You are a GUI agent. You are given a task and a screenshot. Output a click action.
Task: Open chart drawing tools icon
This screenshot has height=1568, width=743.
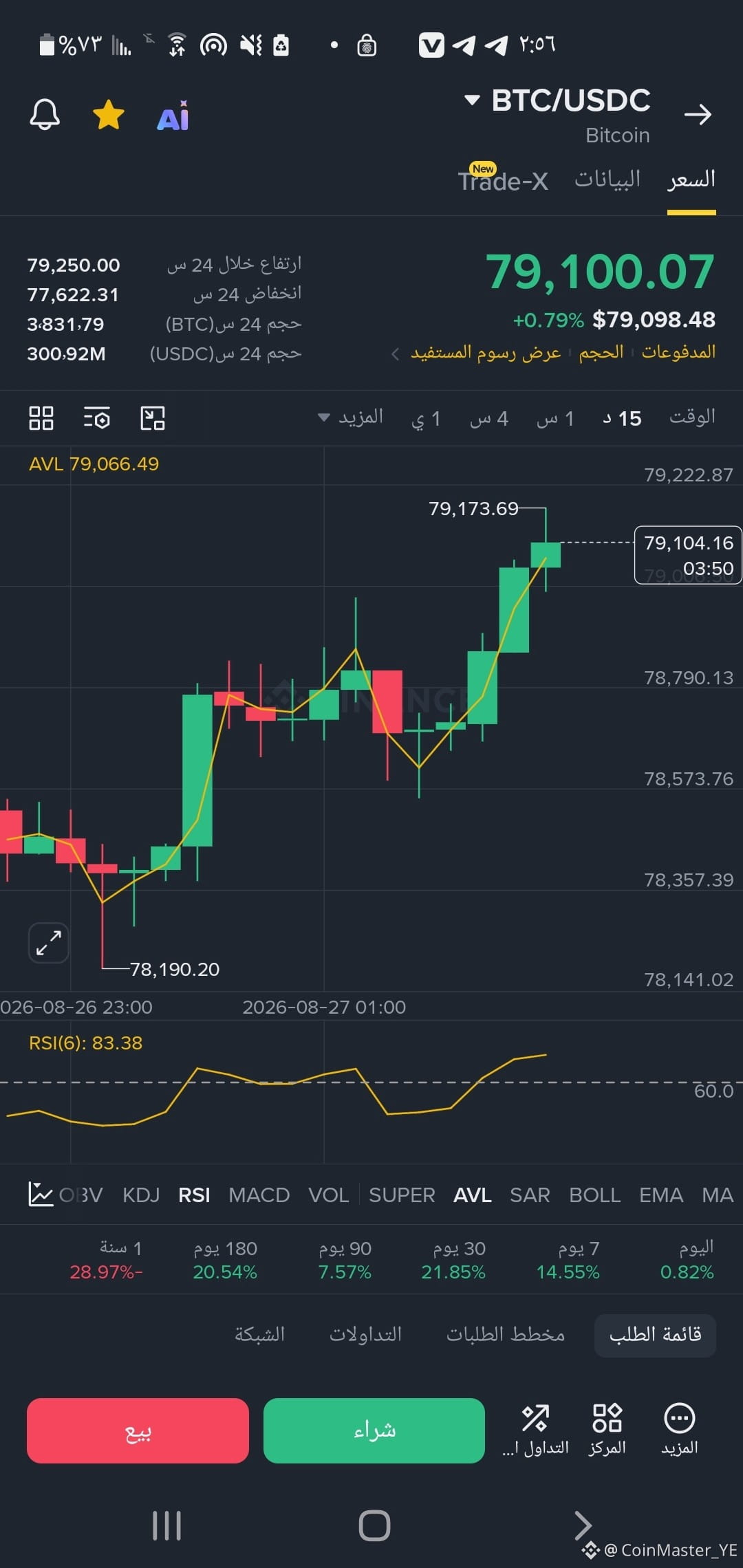tap(153, 418)
